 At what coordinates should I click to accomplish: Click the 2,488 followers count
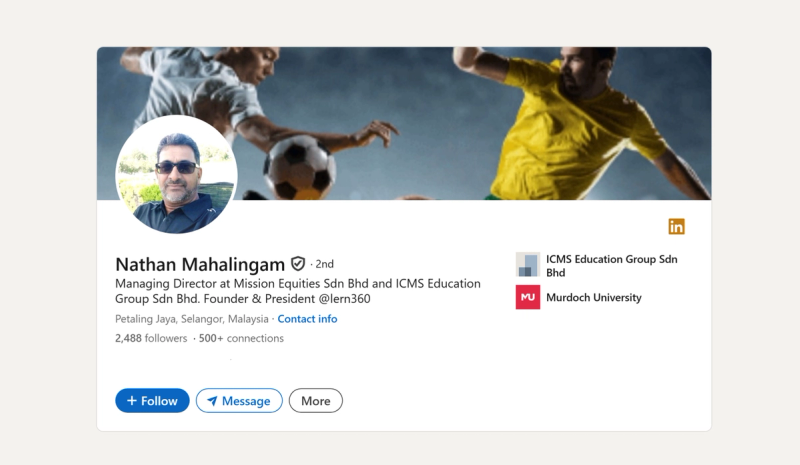pos(151,338)
